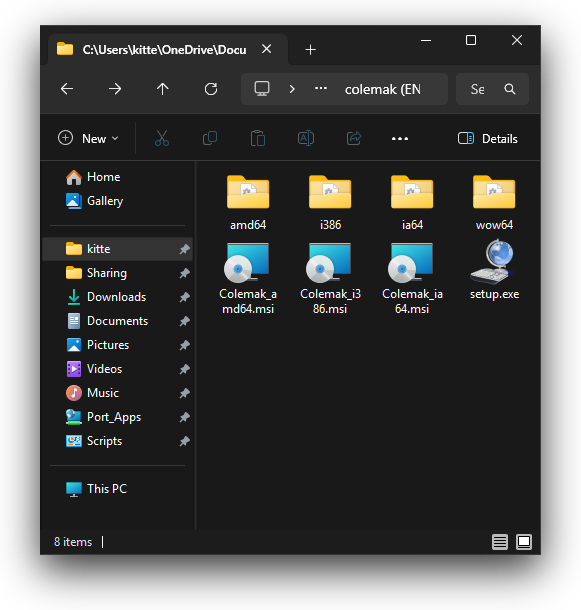Screen dimensions: 581x610
Task: Toggle the Details pane
Action: tap(488, 138)
